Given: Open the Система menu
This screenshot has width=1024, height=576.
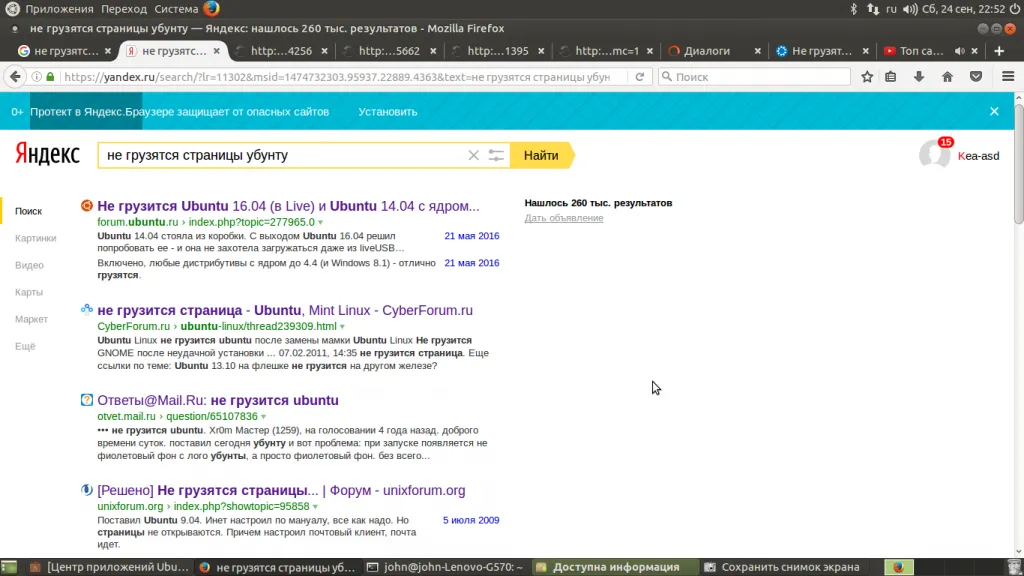Looking at the screenshot, I should pos(176,8).
